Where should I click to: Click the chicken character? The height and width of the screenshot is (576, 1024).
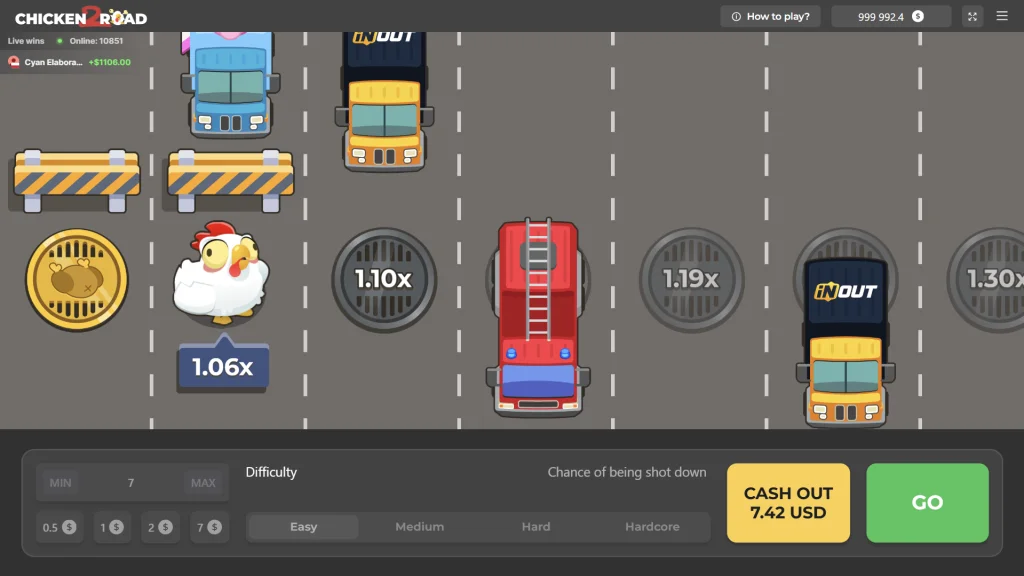pyautogui.click(x=221, y=273)
